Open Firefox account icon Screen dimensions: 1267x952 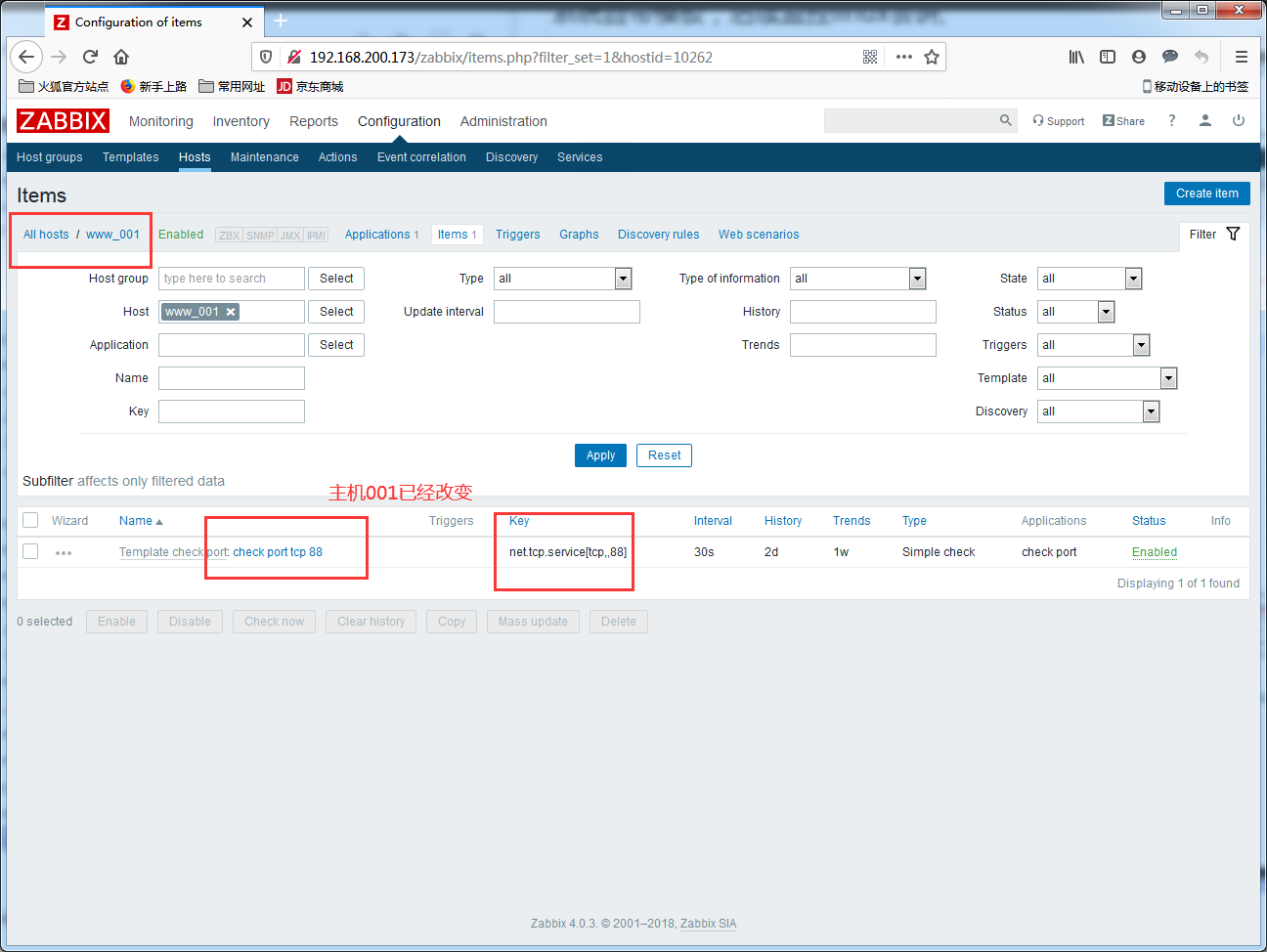(x=1139, y=57)
